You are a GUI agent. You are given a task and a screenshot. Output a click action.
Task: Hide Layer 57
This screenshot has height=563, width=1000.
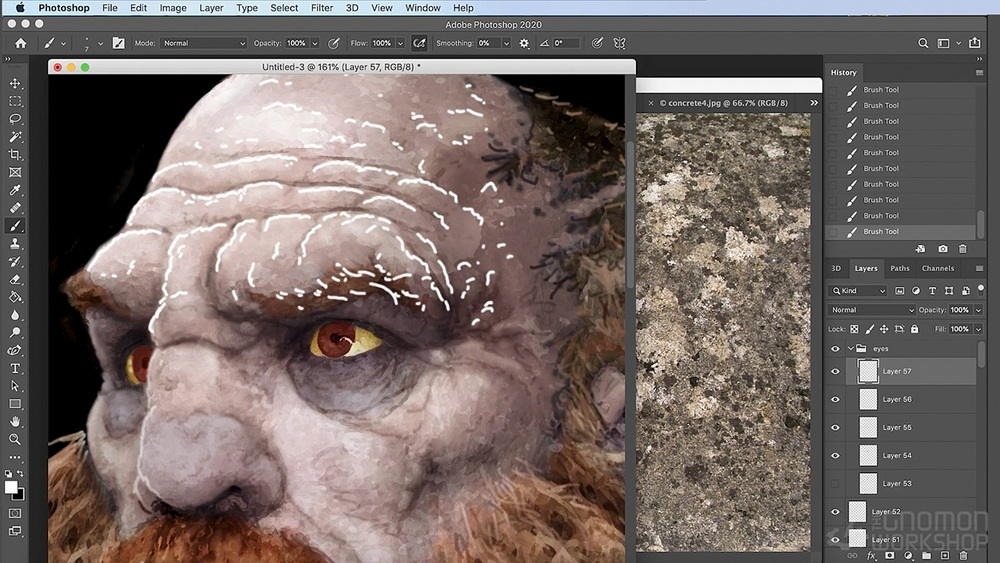(x=835, y=371)
